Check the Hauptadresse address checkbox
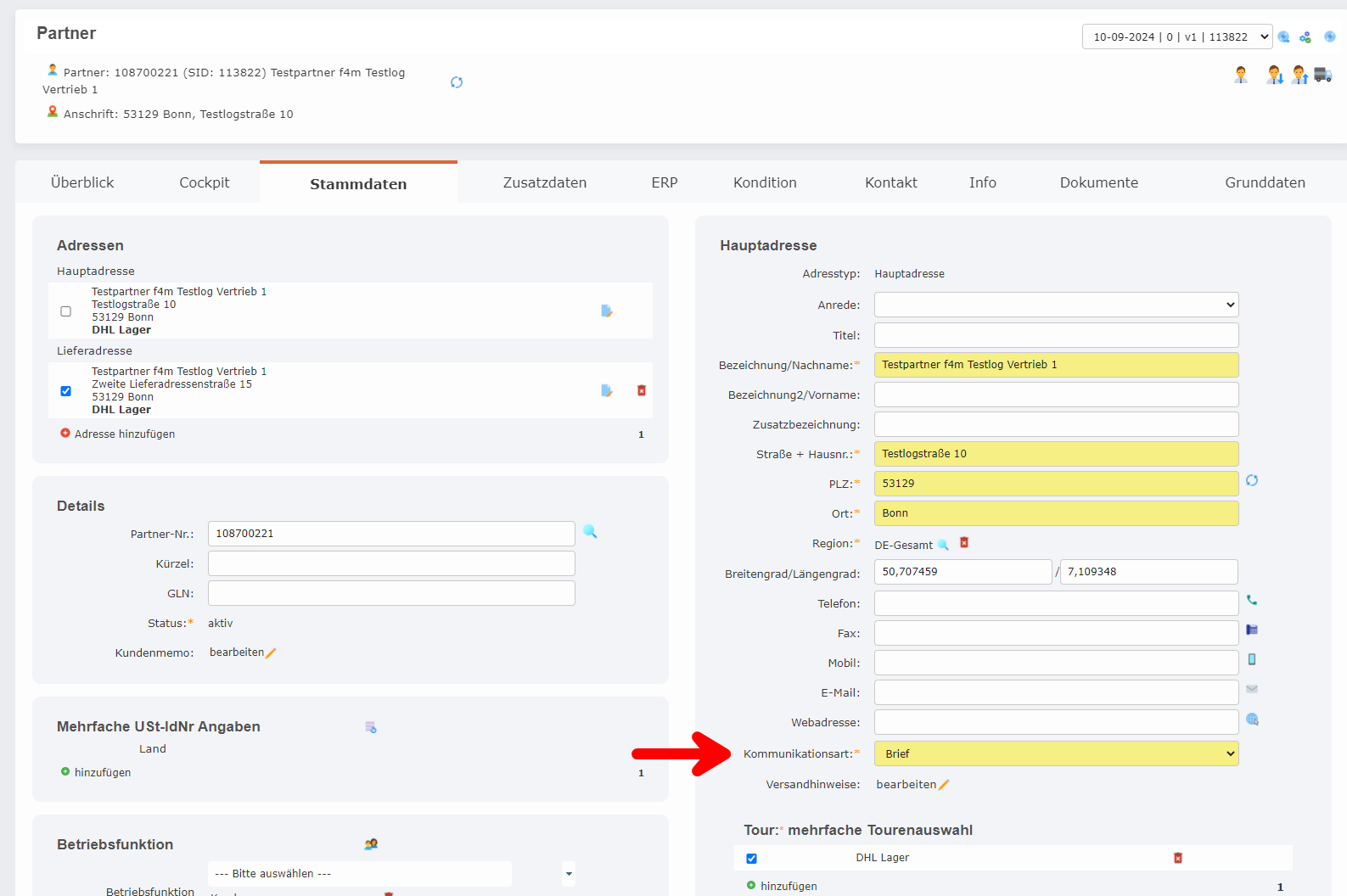1347x896 pixels. tap(66, 311)
